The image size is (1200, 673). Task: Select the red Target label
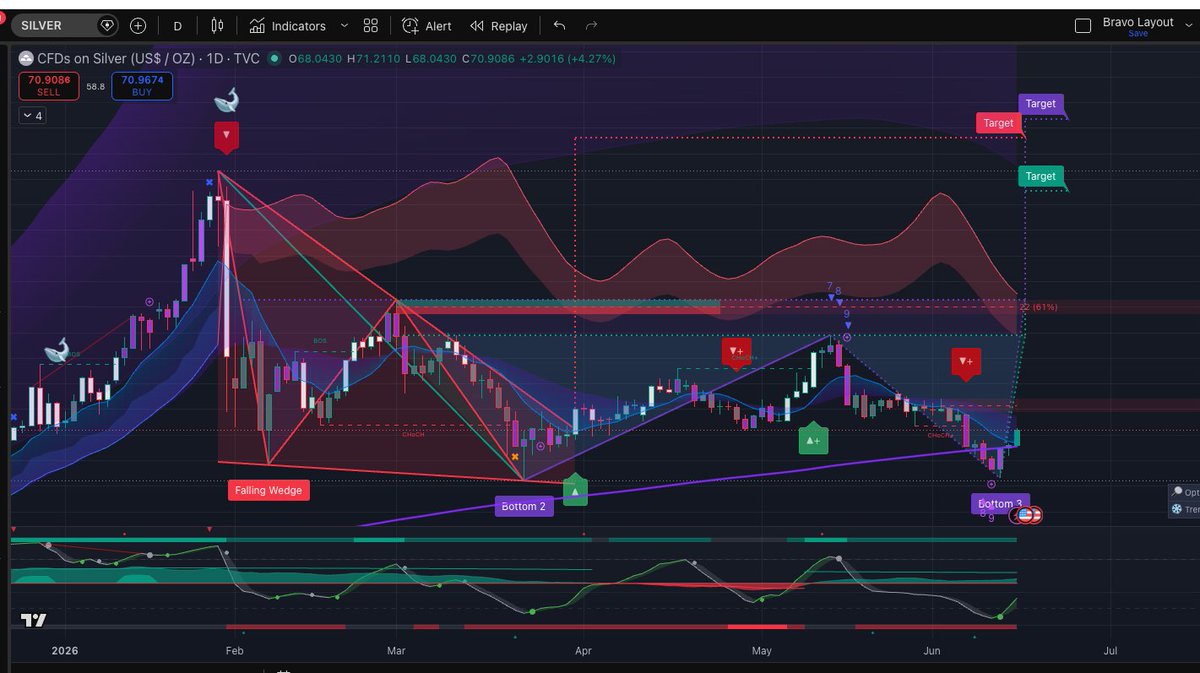pyautogui.click(x=998, y=123)
